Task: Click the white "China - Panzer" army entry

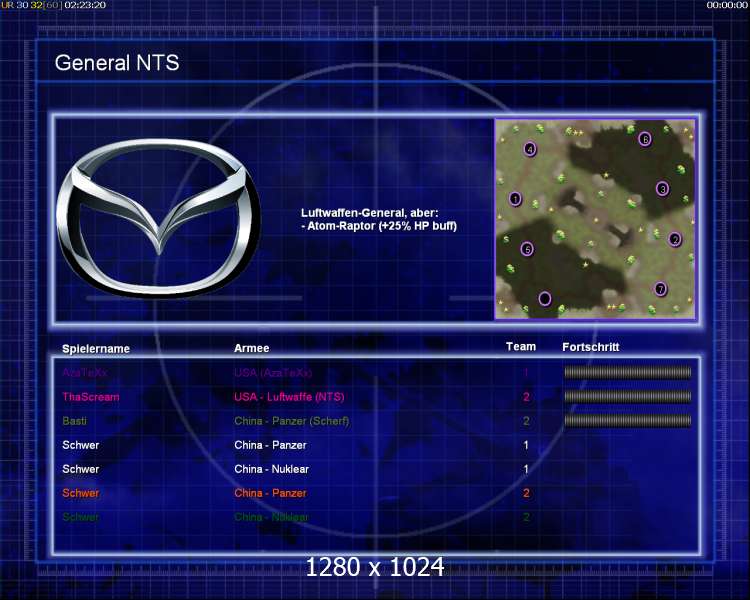Action: pyautogui.click(x=270, y=445)
